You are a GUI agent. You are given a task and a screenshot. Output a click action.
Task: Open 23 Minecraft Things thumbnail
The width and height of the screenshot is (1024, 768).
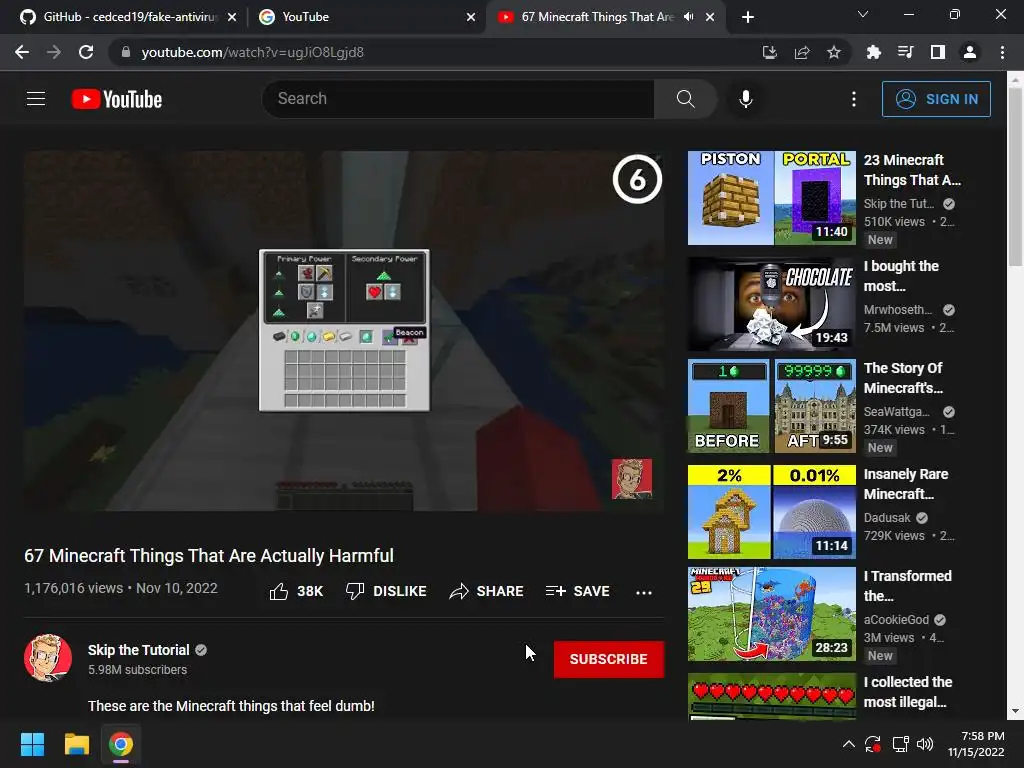pyautogui.click(x=772, y=198)
